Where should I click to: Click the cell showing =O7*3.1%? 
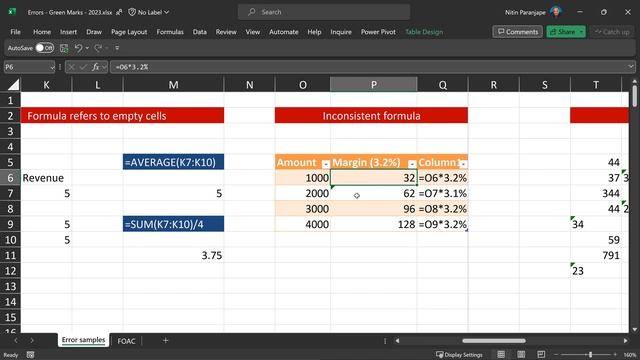pos(442,193)
